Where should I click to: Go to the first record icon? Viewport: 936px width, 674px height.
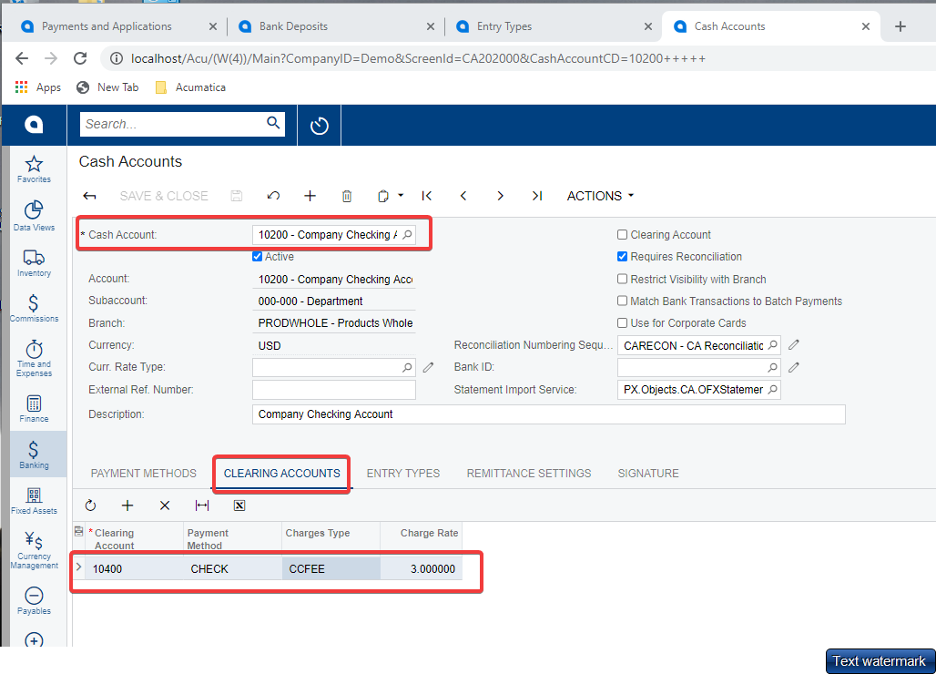coord(427,196)
